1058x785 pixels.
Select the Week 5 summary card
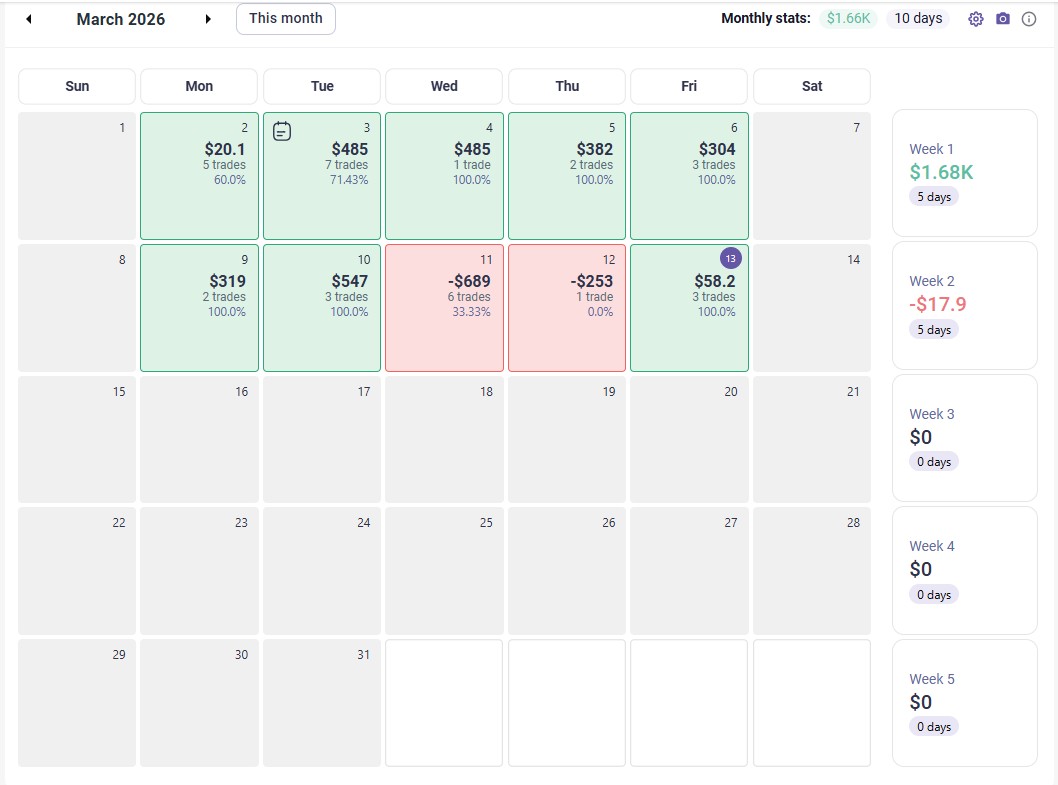(x=964, y=702)
